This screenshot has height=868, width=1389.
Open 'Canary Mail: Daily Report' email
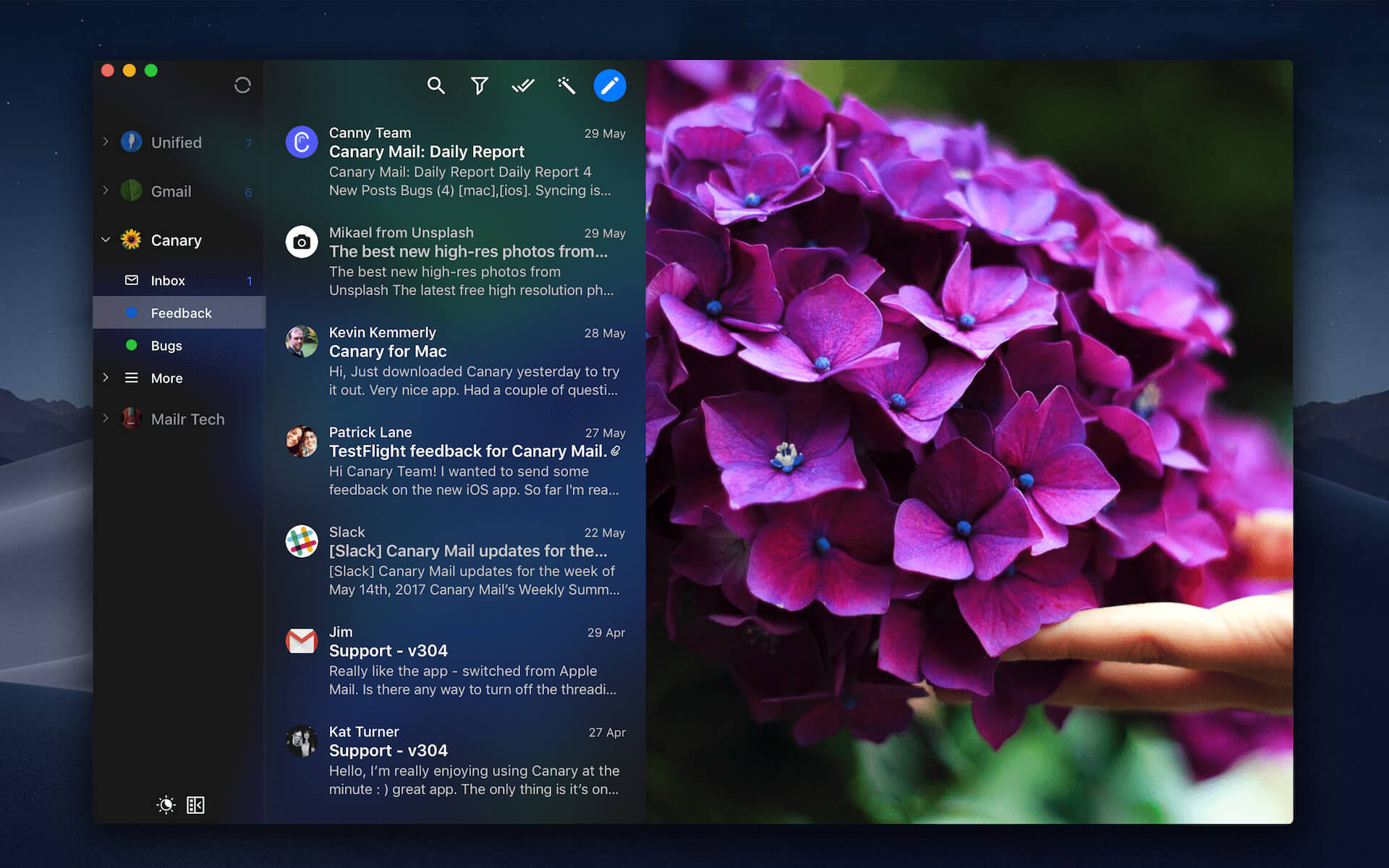coord(455,162)
